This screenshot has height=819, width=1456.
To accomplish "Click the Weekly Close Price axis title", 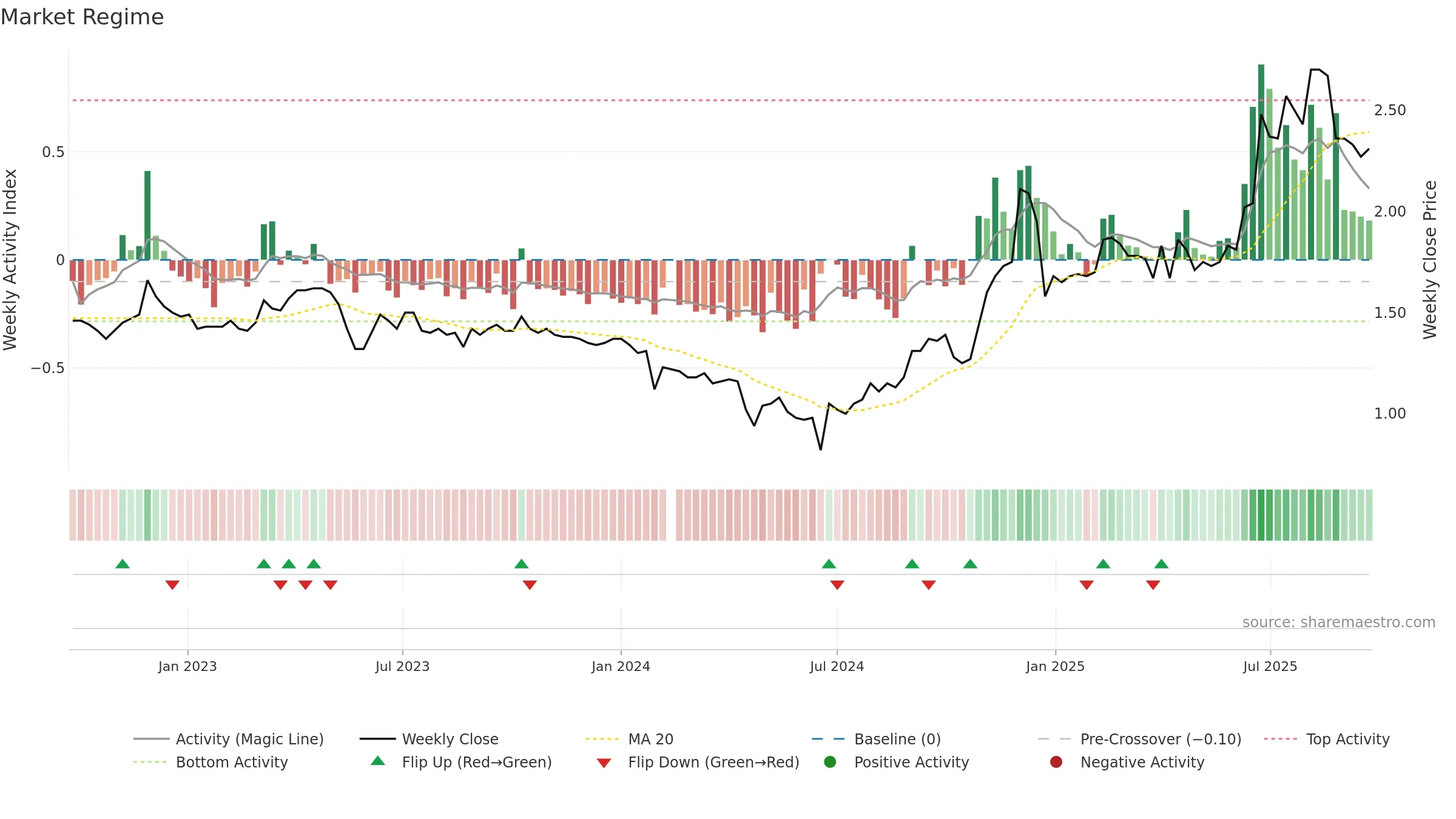I will (x=1430, y=260).
